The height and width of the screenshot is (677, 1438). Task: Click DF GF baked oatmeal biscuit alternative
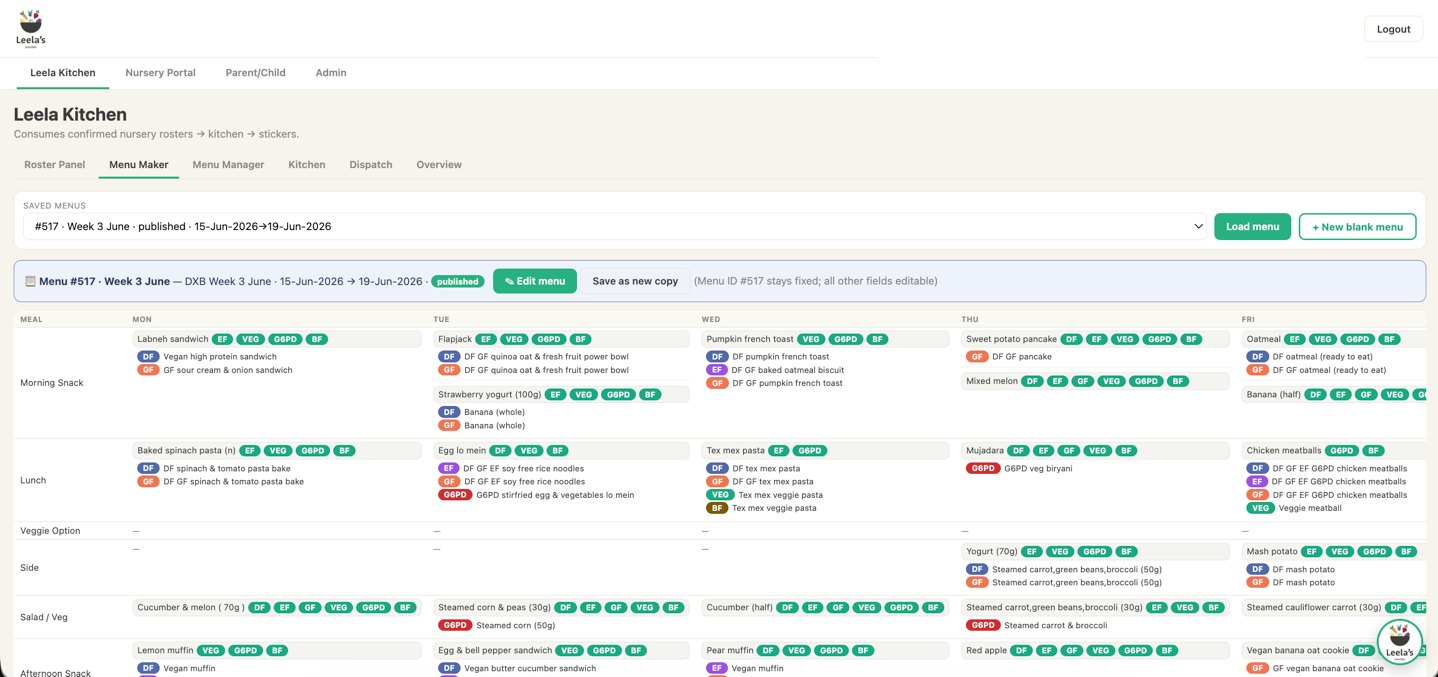(788, 370)
